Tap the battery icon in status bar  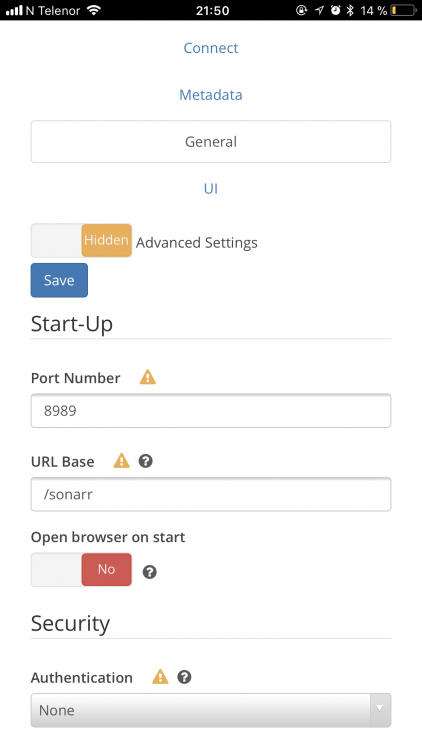point(403,10)
